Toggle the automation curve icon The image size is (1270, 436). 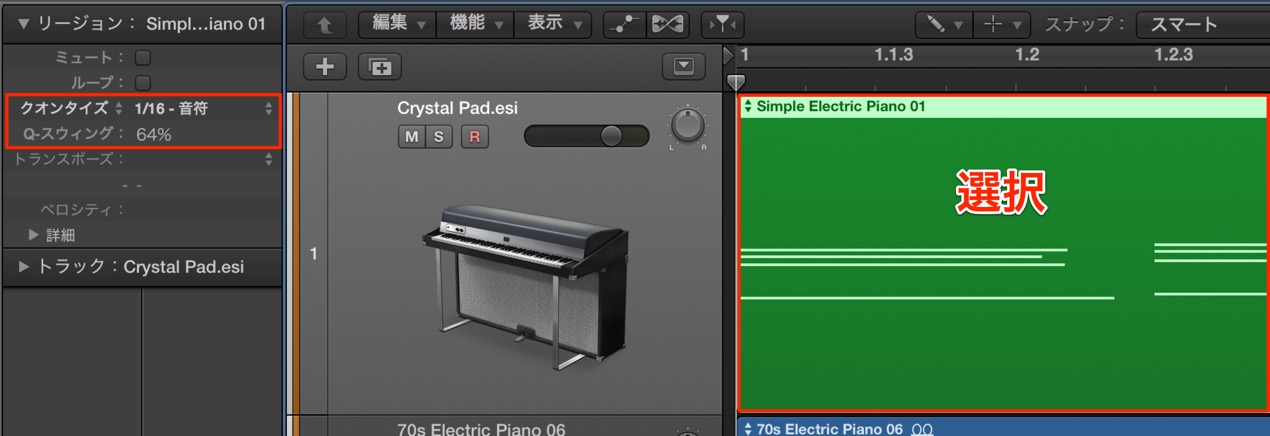click(623, 23)
